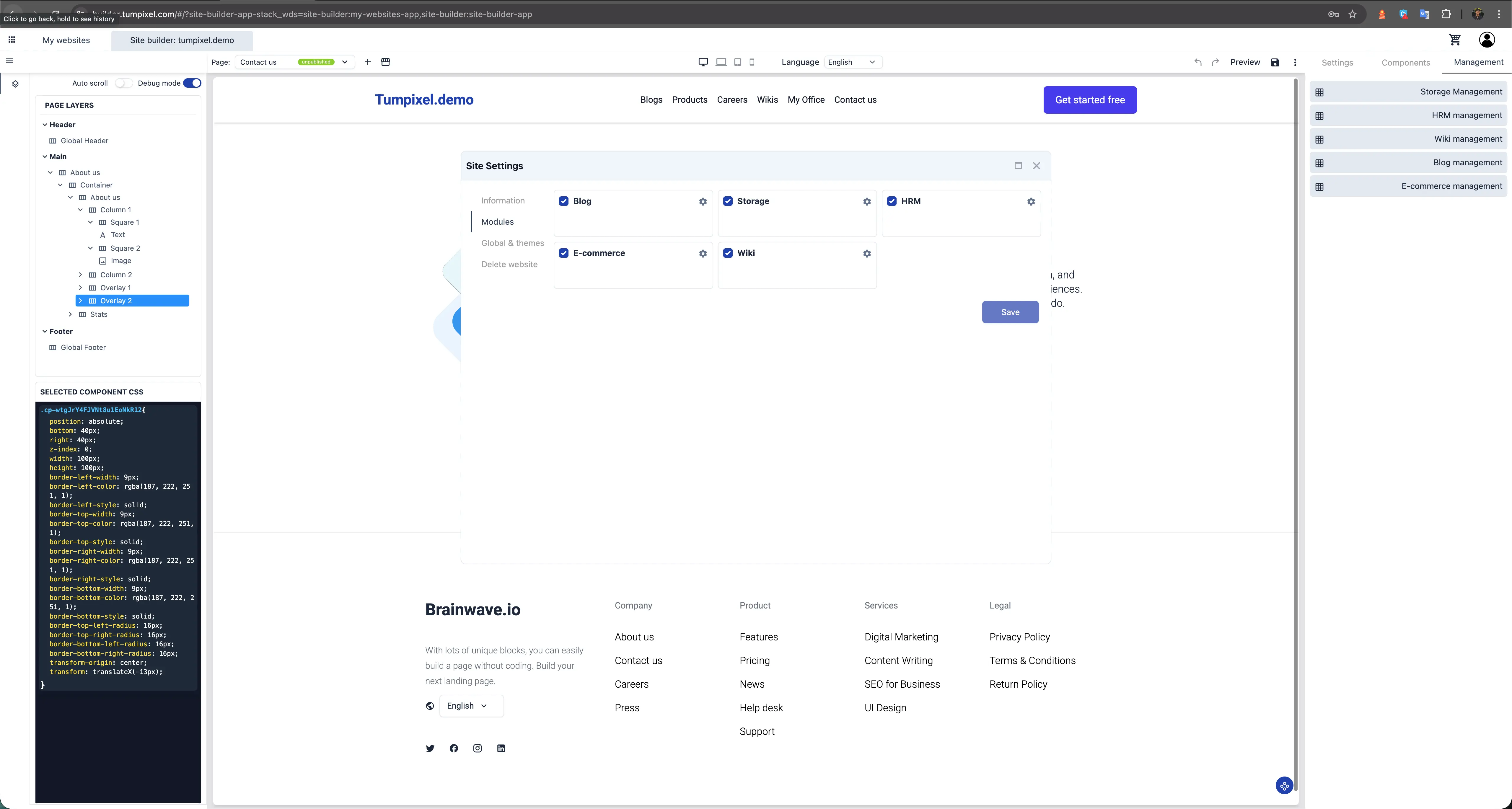Open the Page selection dropdown

(x=345, y=62)
